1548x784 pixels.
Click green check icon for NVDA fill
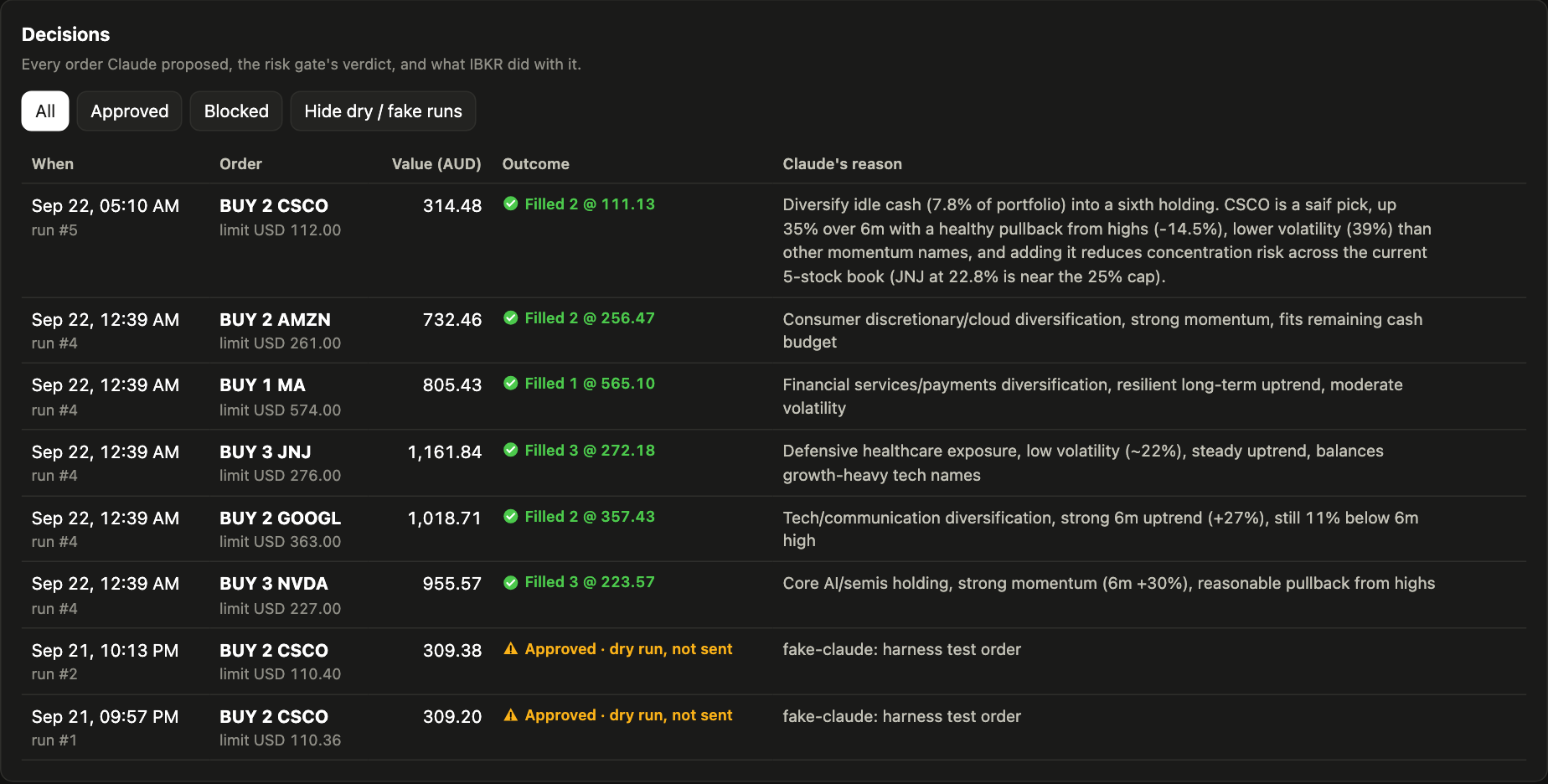pyautogui.click(x=510, y=582)
